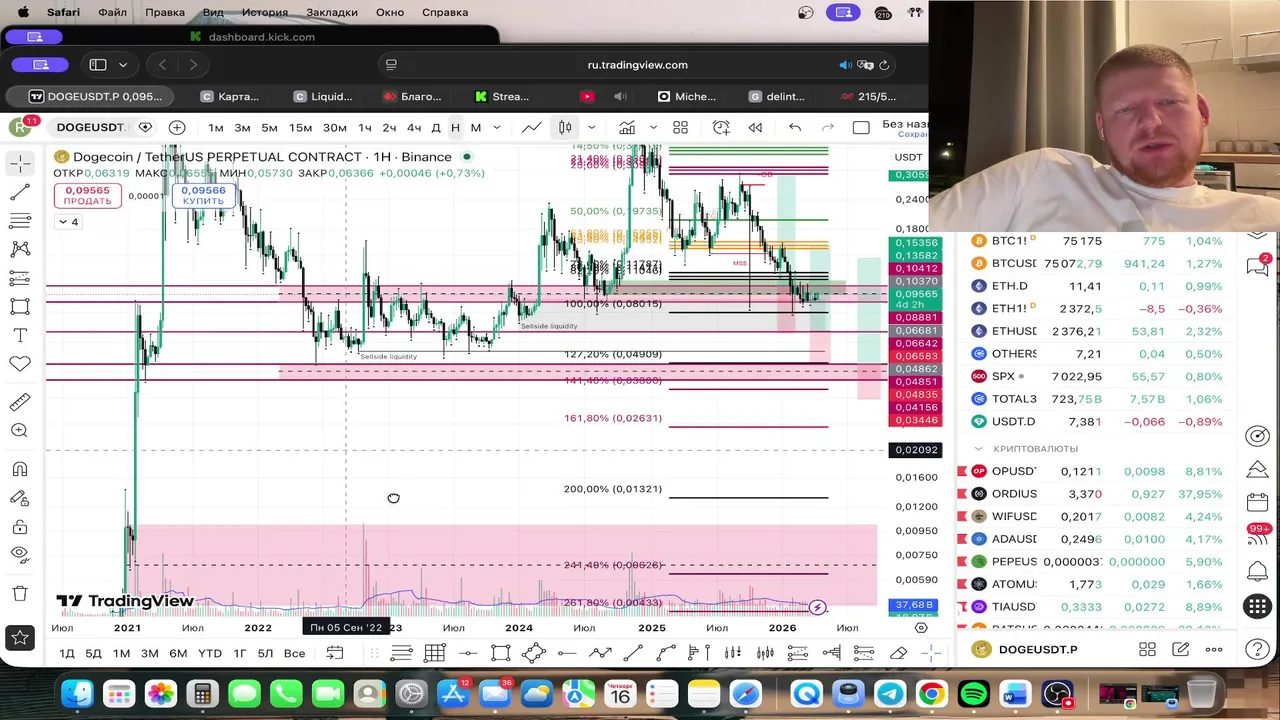Expand the collapsed indicators legend '4'
Image resolution: width=1280 pixels, height=720 pixels.
[67, 222]
